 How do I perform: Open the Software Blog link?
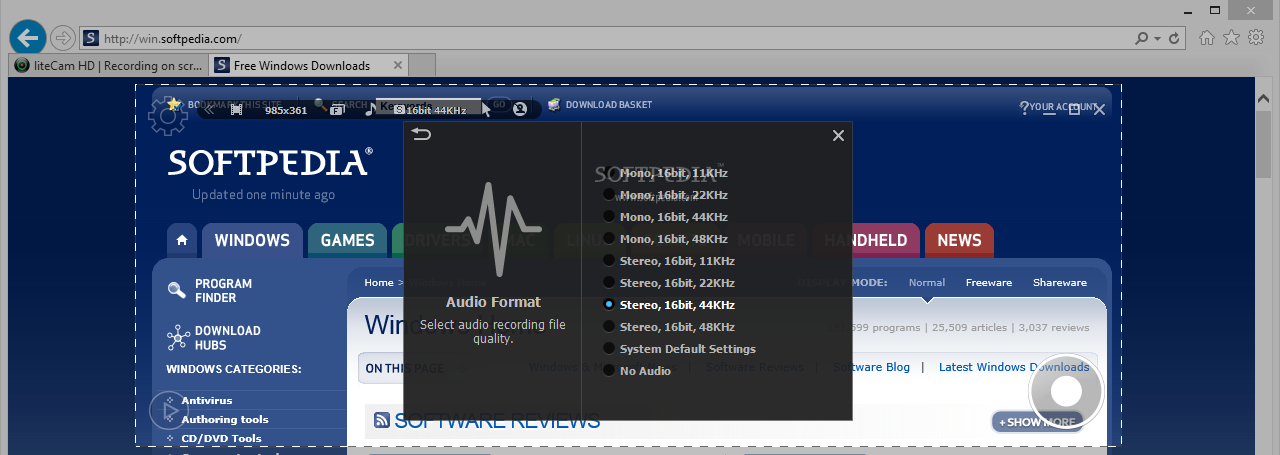pos(872,367)
